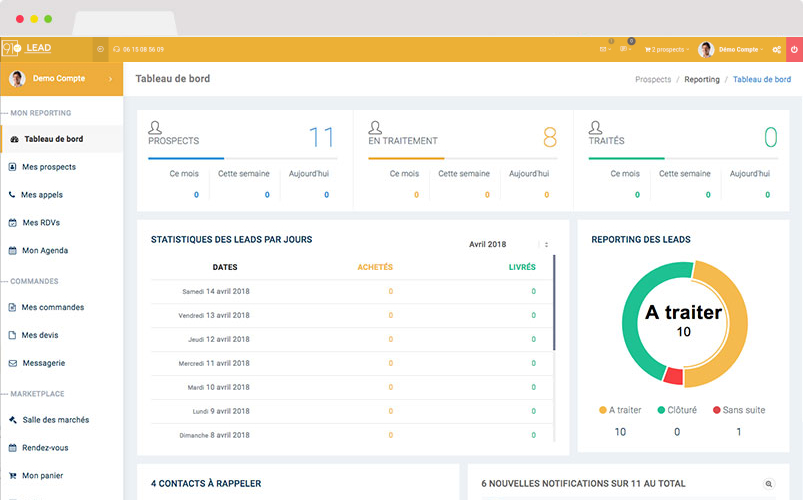Open Salle des marchés in sidebar
Image resolution: width=803 pixels, height=500 pixels.
tap(55, 420)
